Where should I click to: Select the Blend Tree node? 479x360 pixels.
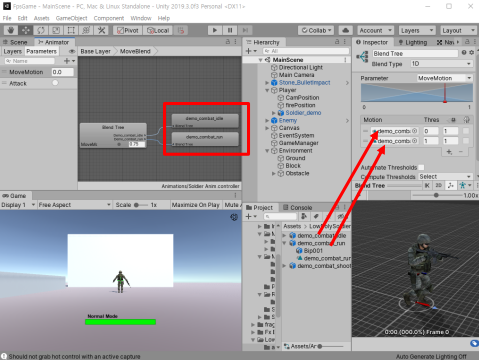point(113,135)
